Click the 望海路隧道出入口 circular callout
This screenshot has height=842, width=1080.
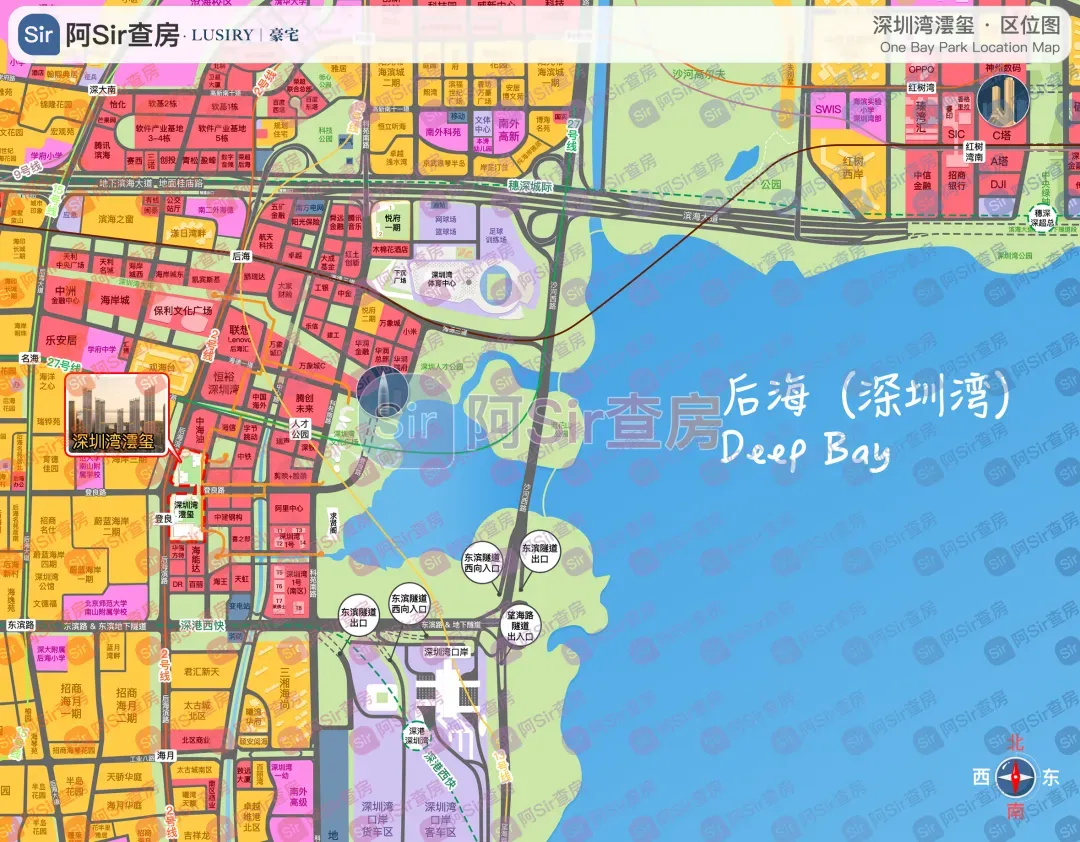point(520,625)
